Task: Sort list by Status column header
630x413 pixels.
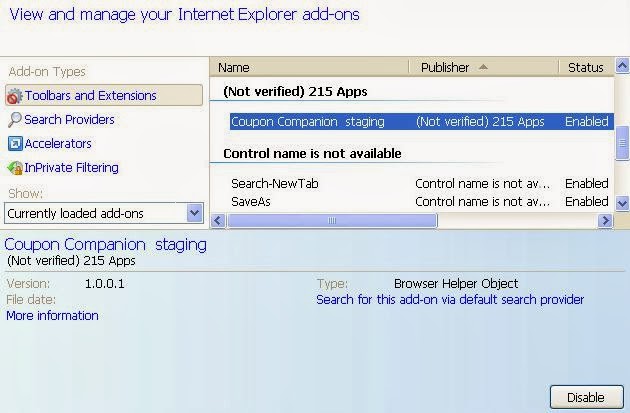Action: click(586, 67)
